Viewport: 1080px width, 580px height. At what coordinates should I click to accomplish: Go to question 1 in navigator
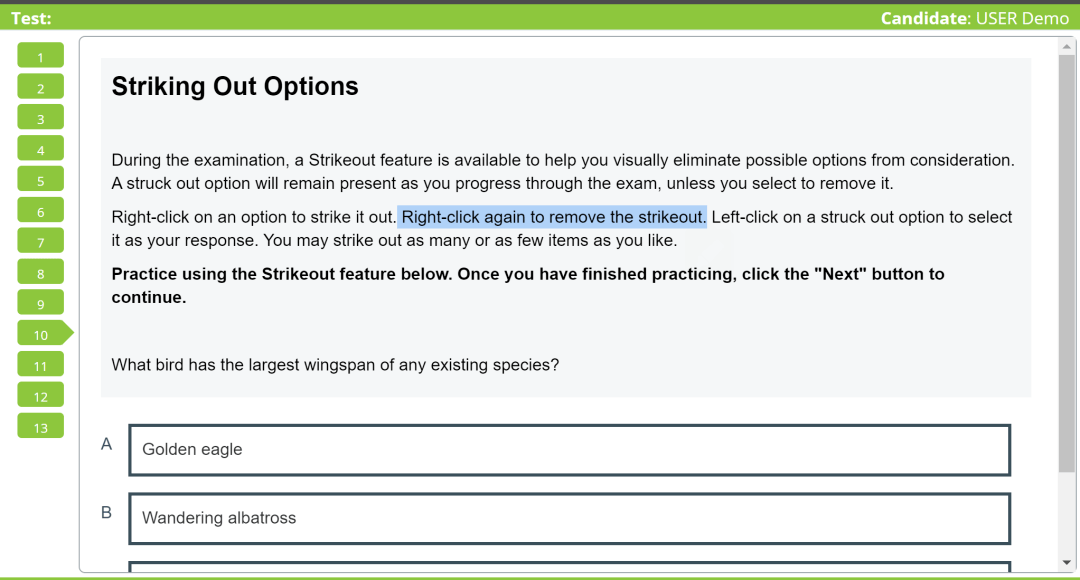pyautogui.click(x=41, y=56)
